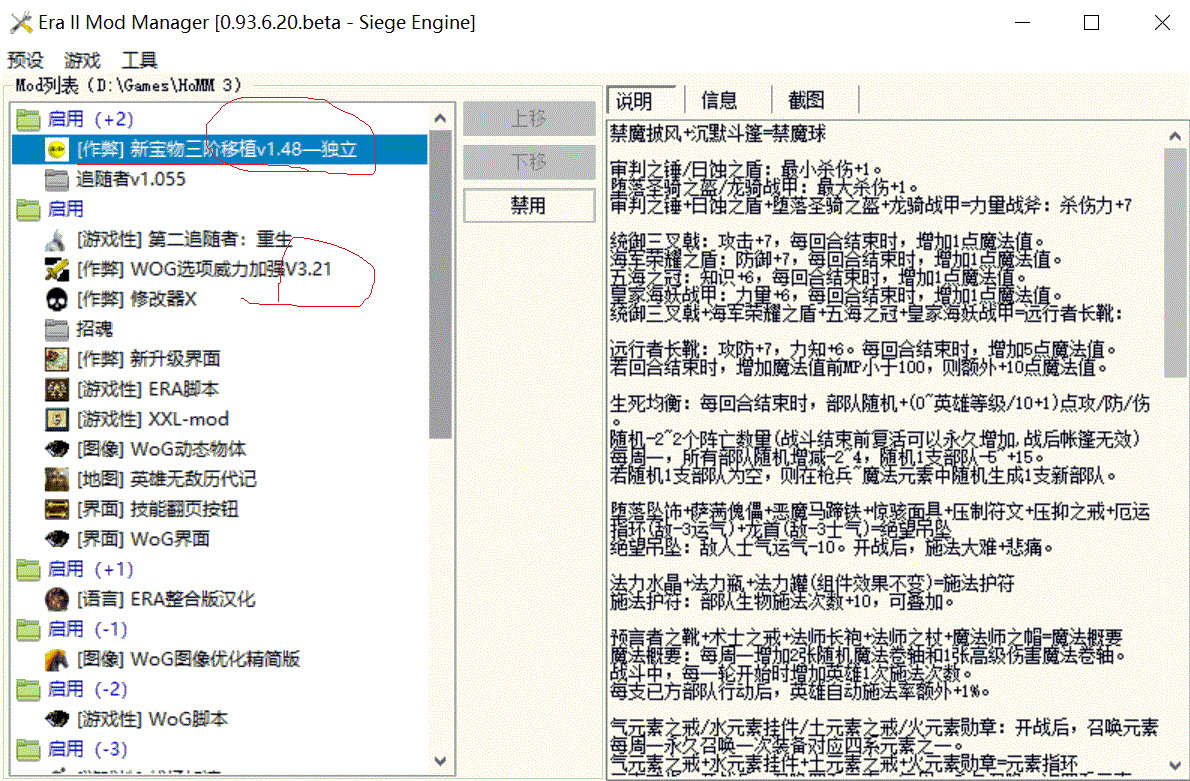The image size is (1190, 781).
Task: Collapse the 启用 group without priority number
Action: click(28, 209)
